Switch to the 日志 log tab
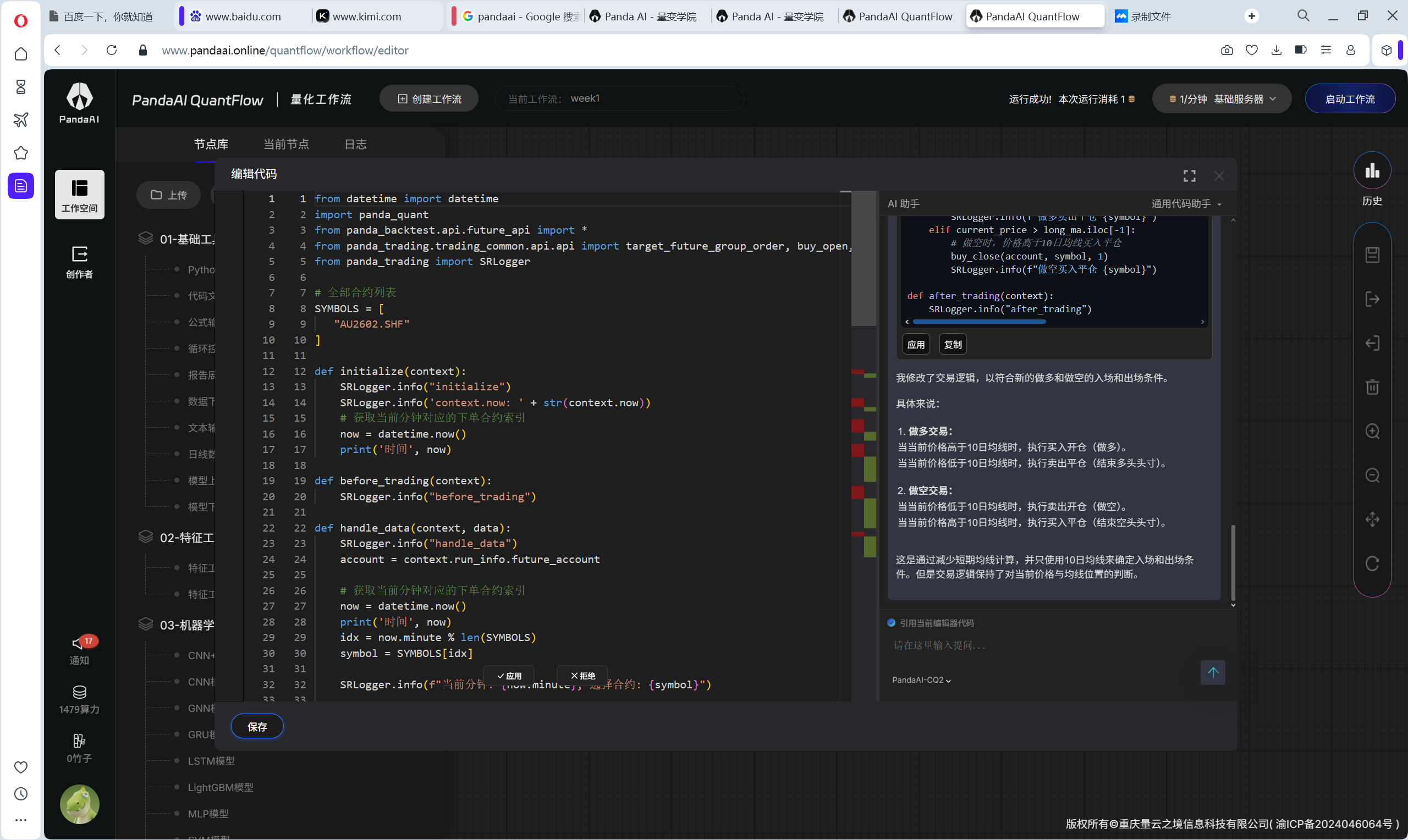The height and width of the screenshot is (840, 1408). (x=355, y=145)
